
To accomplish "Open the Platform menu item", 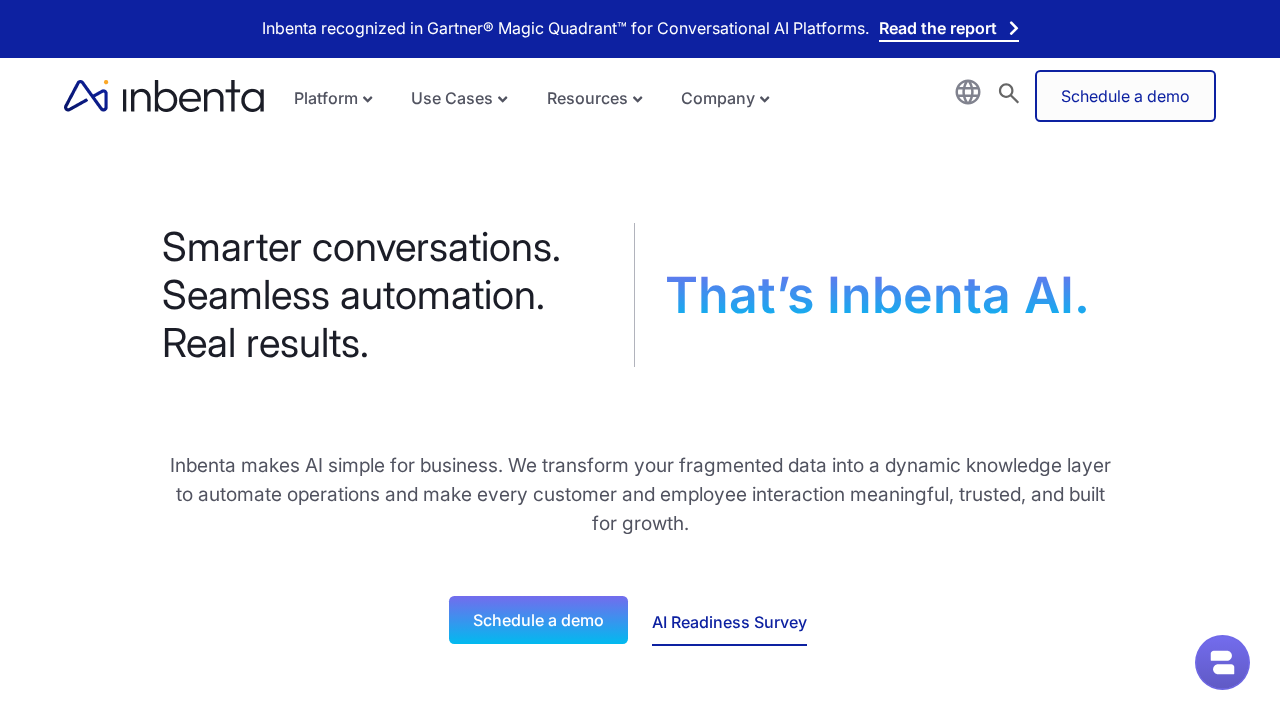I will click(325, 98).
